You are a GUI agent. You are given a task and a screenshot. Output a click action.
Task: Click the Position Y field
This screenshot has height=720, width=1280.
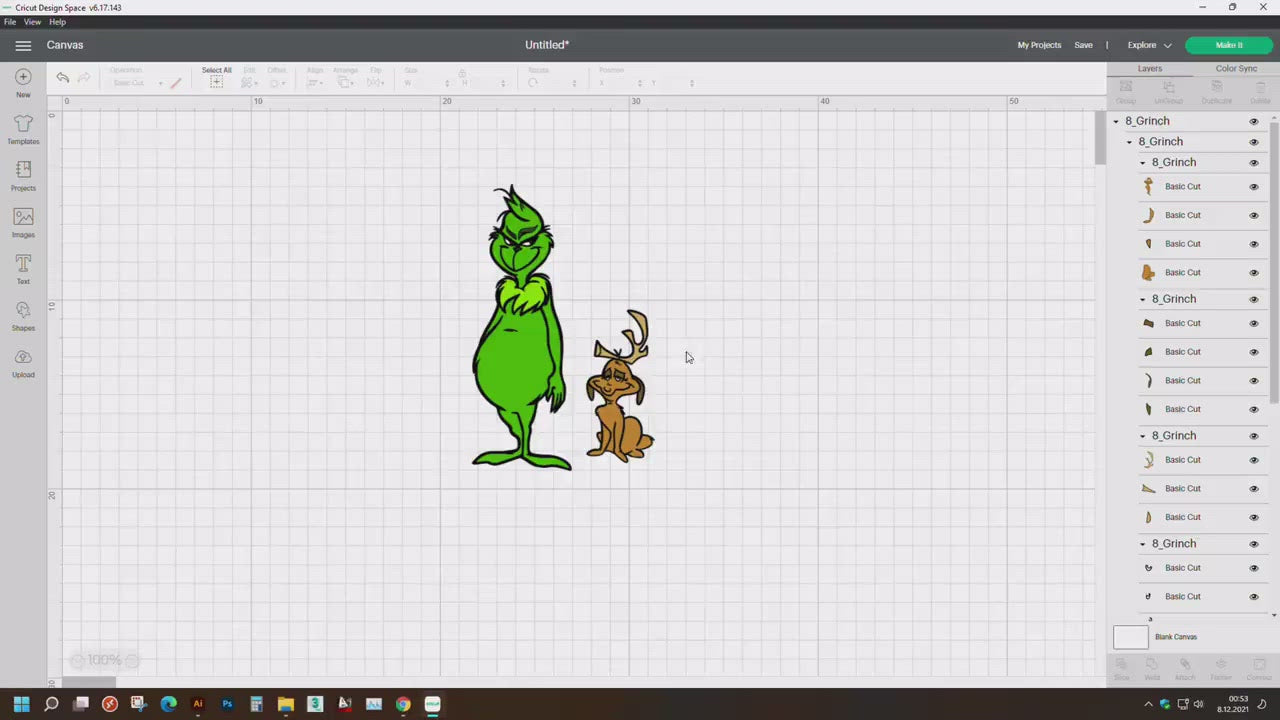tap(671, 83)
